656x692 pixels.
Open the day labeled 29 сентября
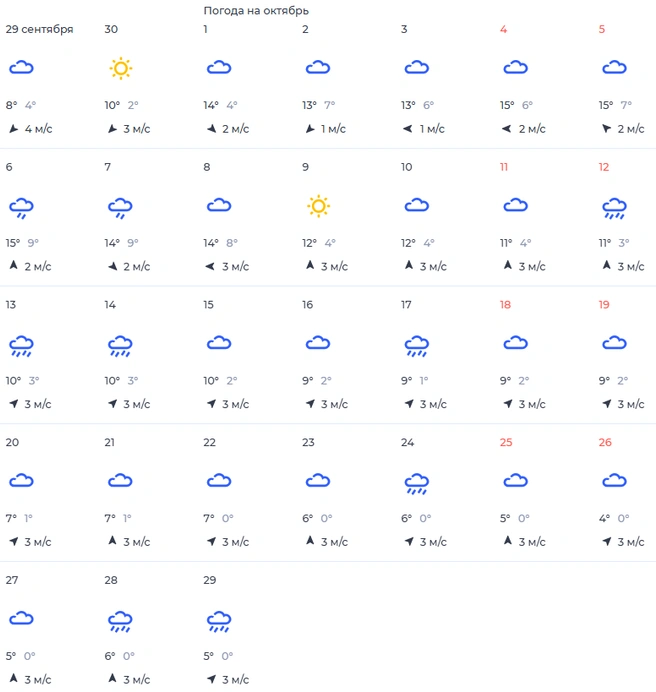[x=39, y=29]
